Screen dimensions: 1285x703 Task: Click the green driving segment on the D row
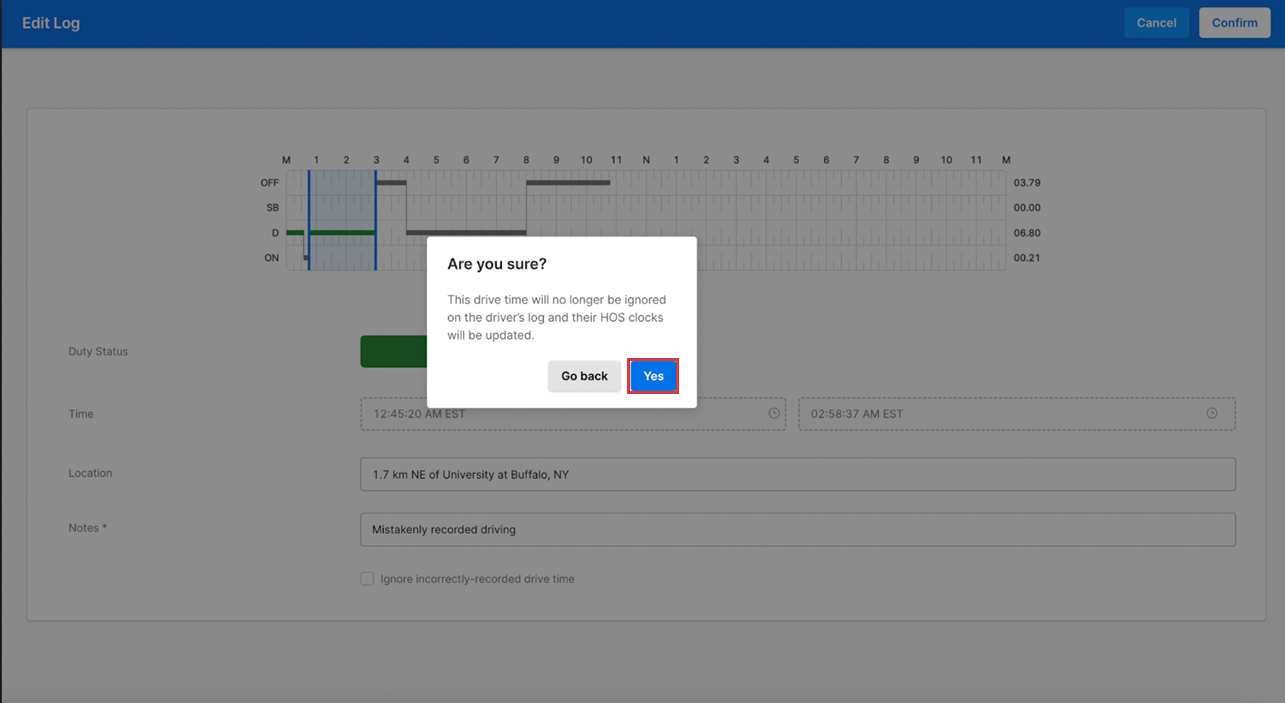[x=342, y=232]
